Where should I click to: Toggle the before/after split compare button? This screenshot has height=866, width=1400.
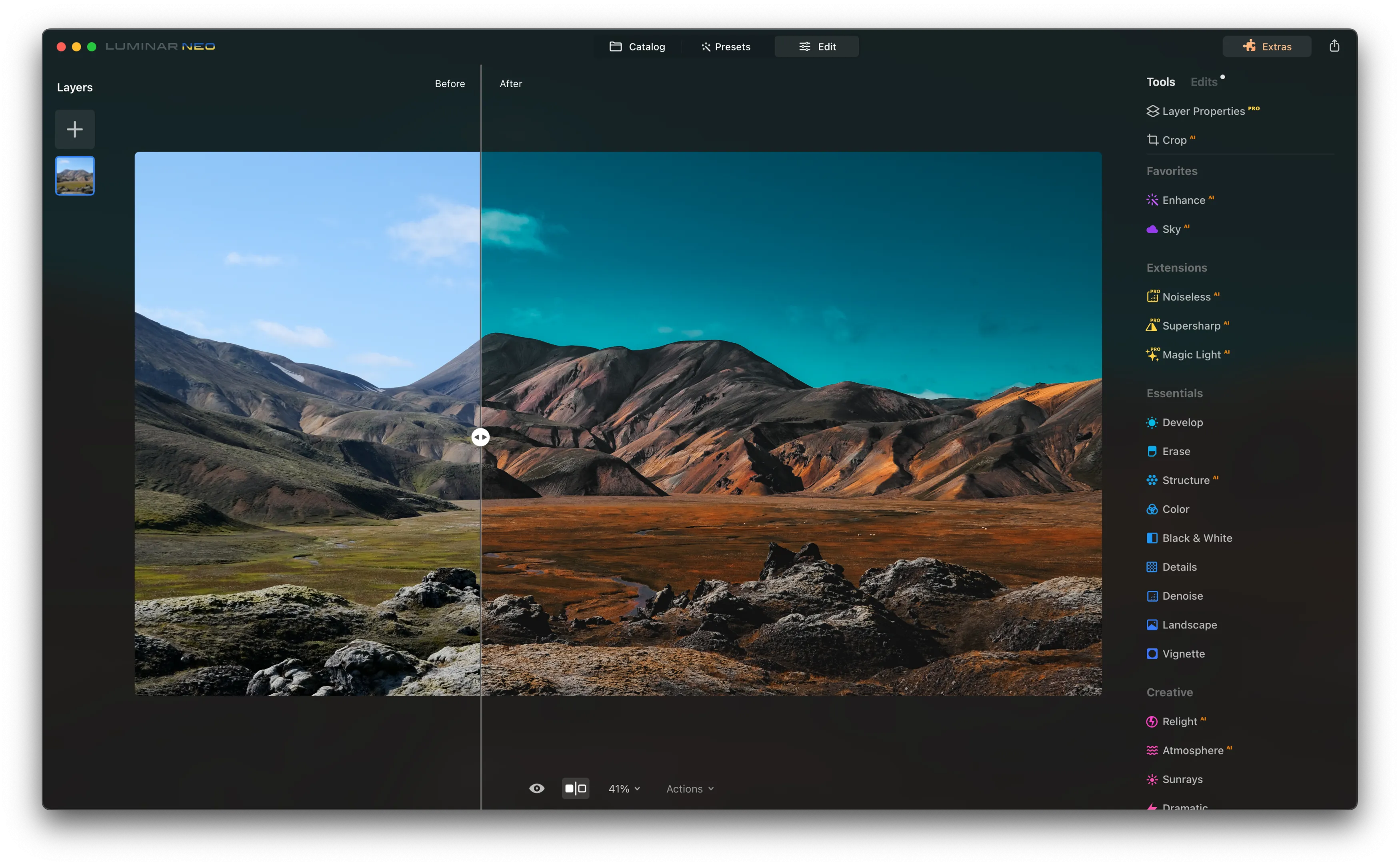576,789
